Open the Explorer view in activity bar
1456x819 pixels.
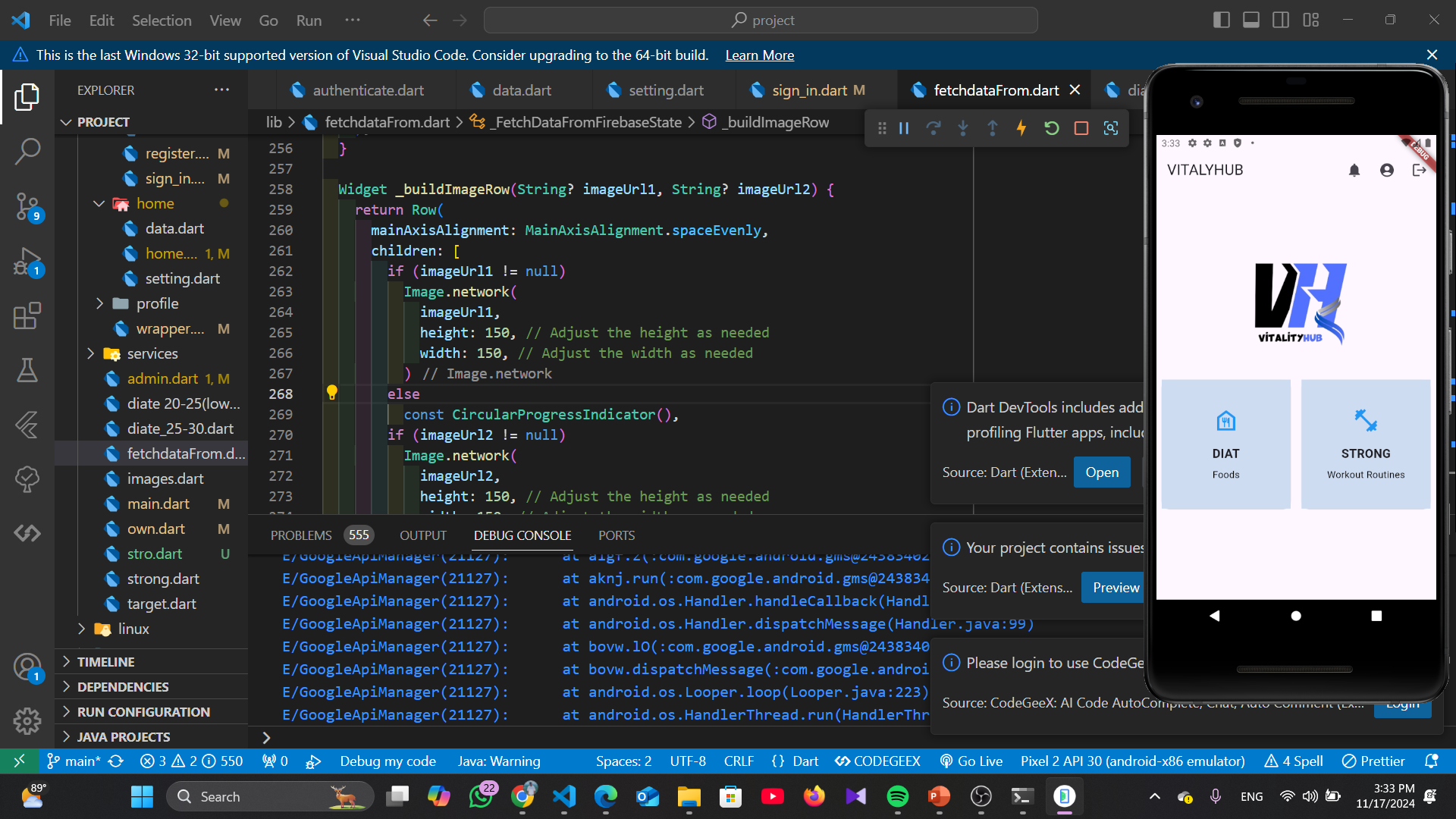(x=27, y=97)
